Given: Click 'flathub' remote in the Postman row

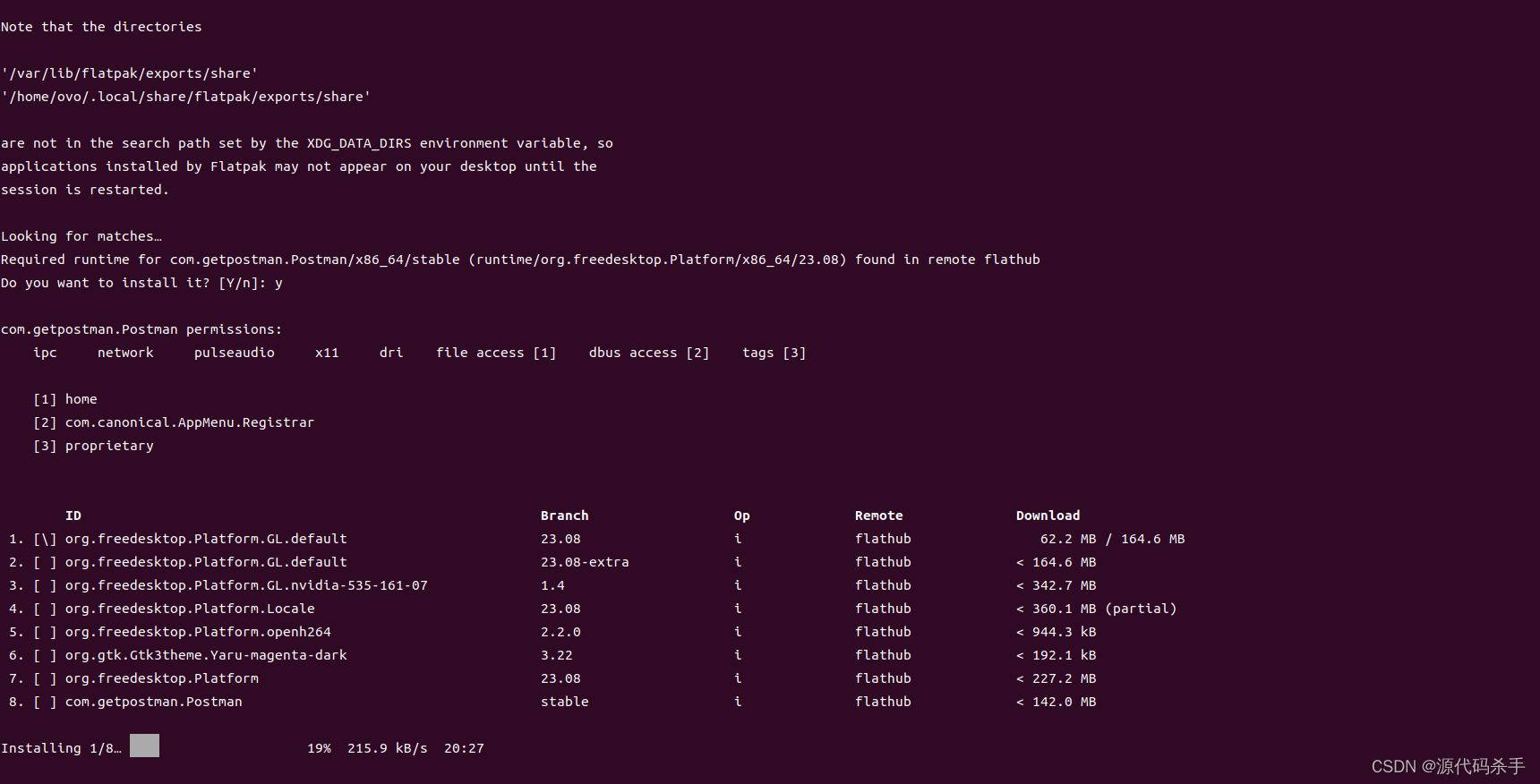Looking at the screenshot, I should 883,702.
